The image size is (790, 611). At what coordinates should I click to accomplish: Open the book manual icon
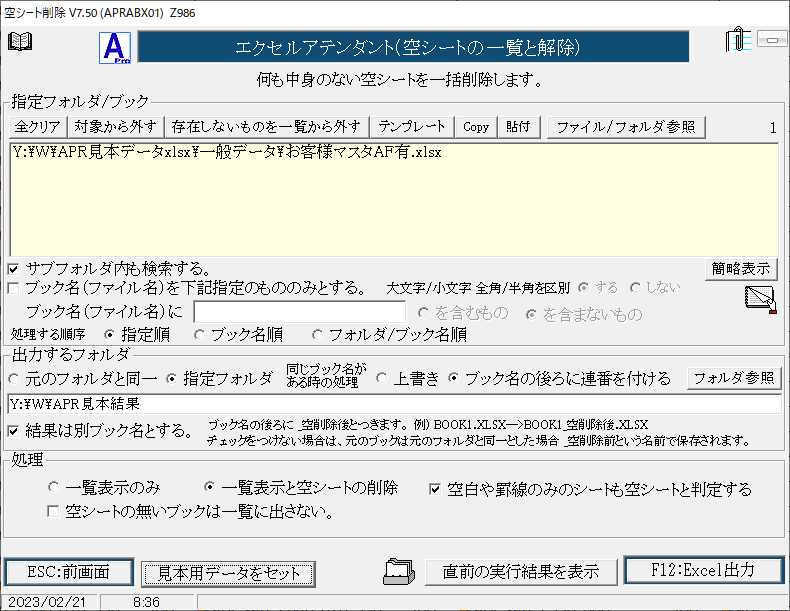[20, 41]
